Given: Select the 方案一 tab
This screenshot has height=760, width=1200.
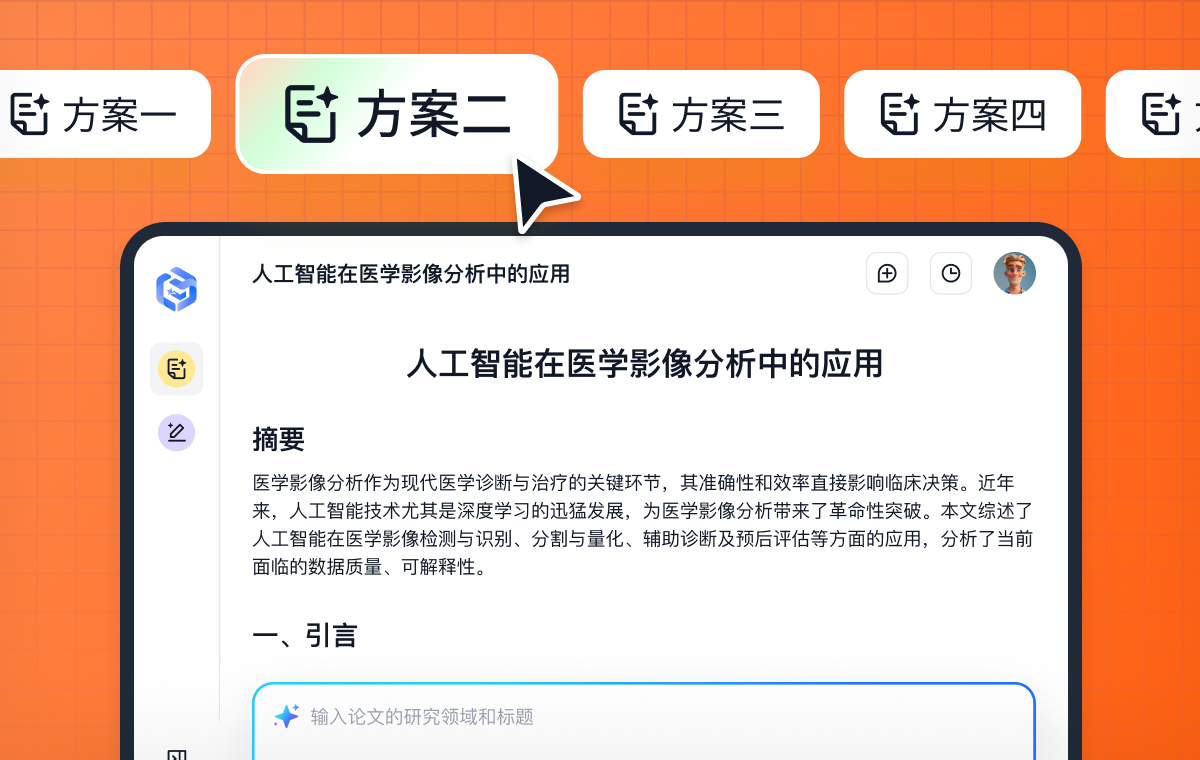Looking at the screenshot, I should pos(100,114).
